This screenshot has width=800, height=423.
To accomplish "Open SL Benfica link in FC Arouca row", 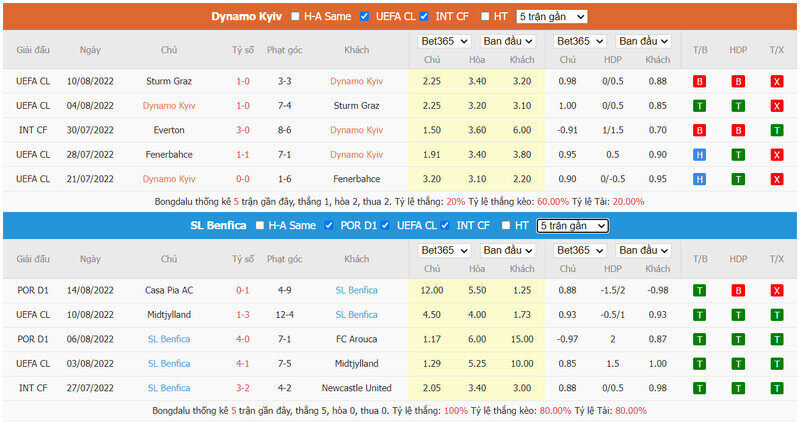I will click(x=169, y=339).
